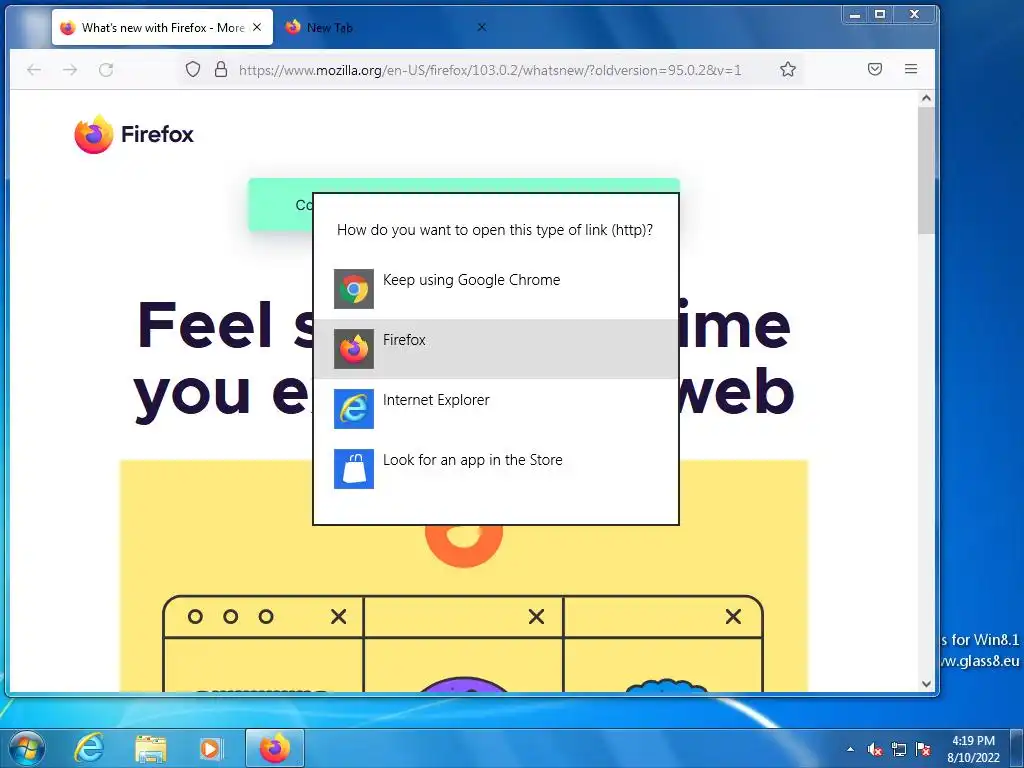Image resolution: width=1024 pixels, height=768 pixels.
Task: Minimize the Firefox window
Action: pos(855,14)
